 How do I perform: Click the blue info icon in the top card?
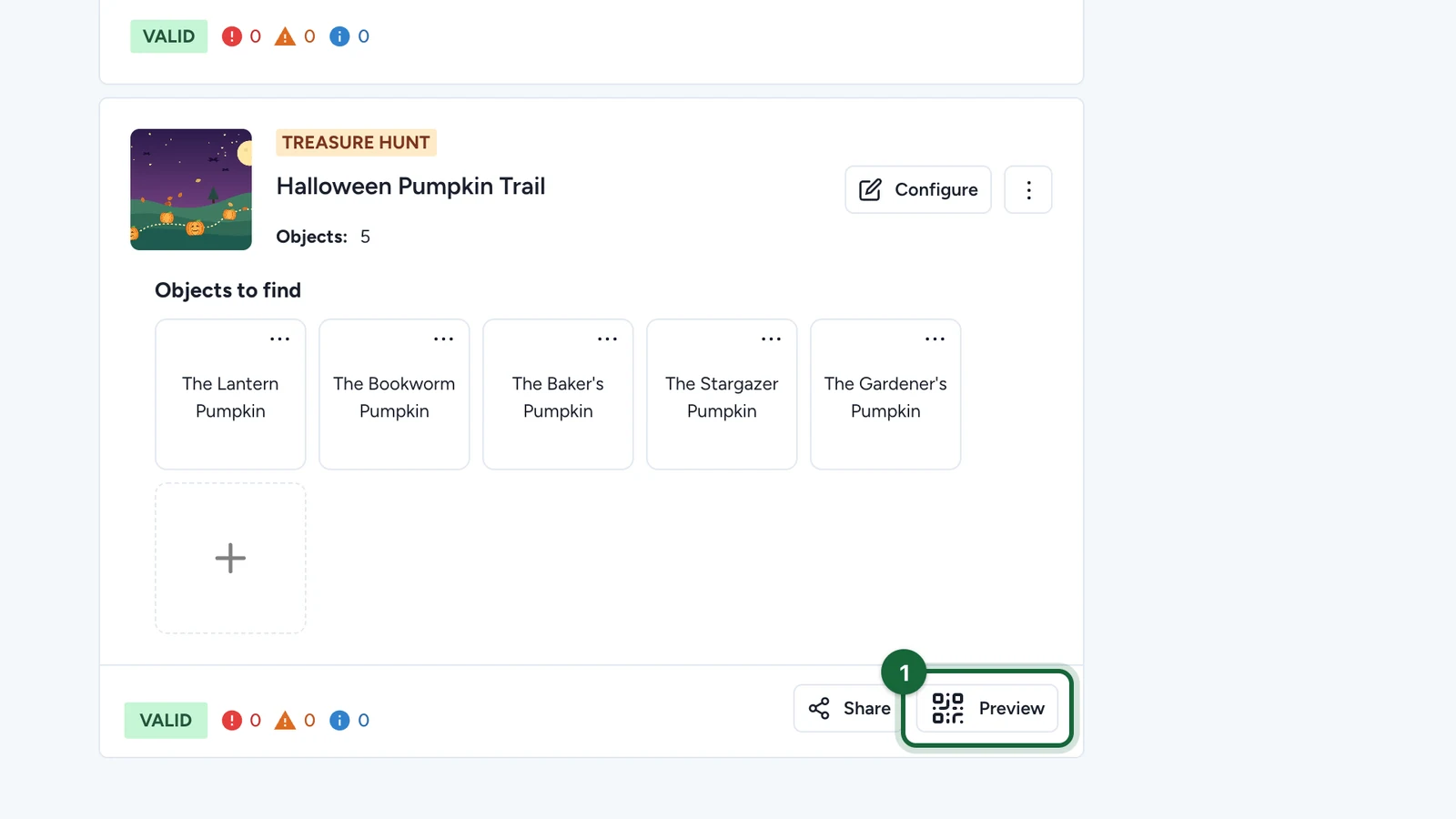click(x=339, y=36)
